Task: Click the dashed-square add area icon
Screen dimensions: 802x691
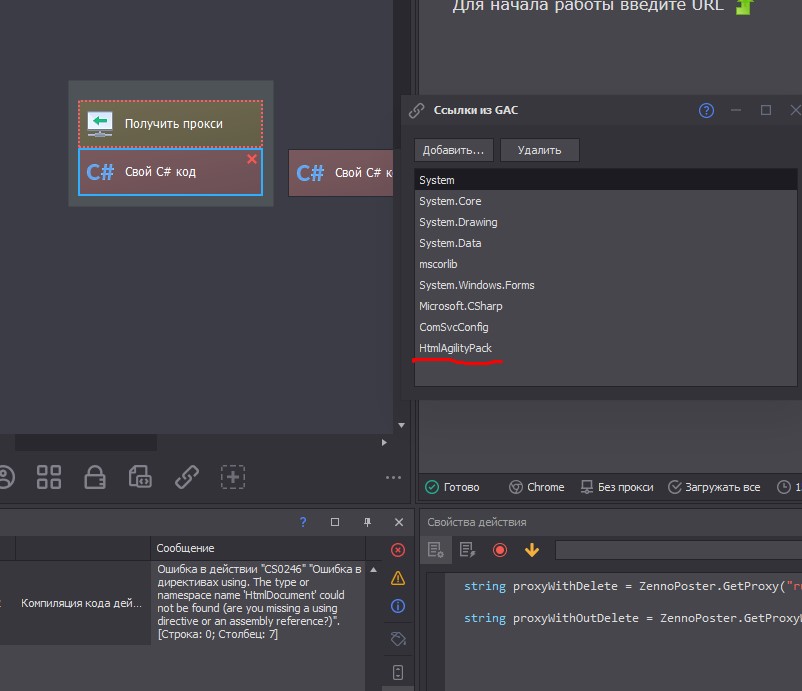Action: coord(233,477)
